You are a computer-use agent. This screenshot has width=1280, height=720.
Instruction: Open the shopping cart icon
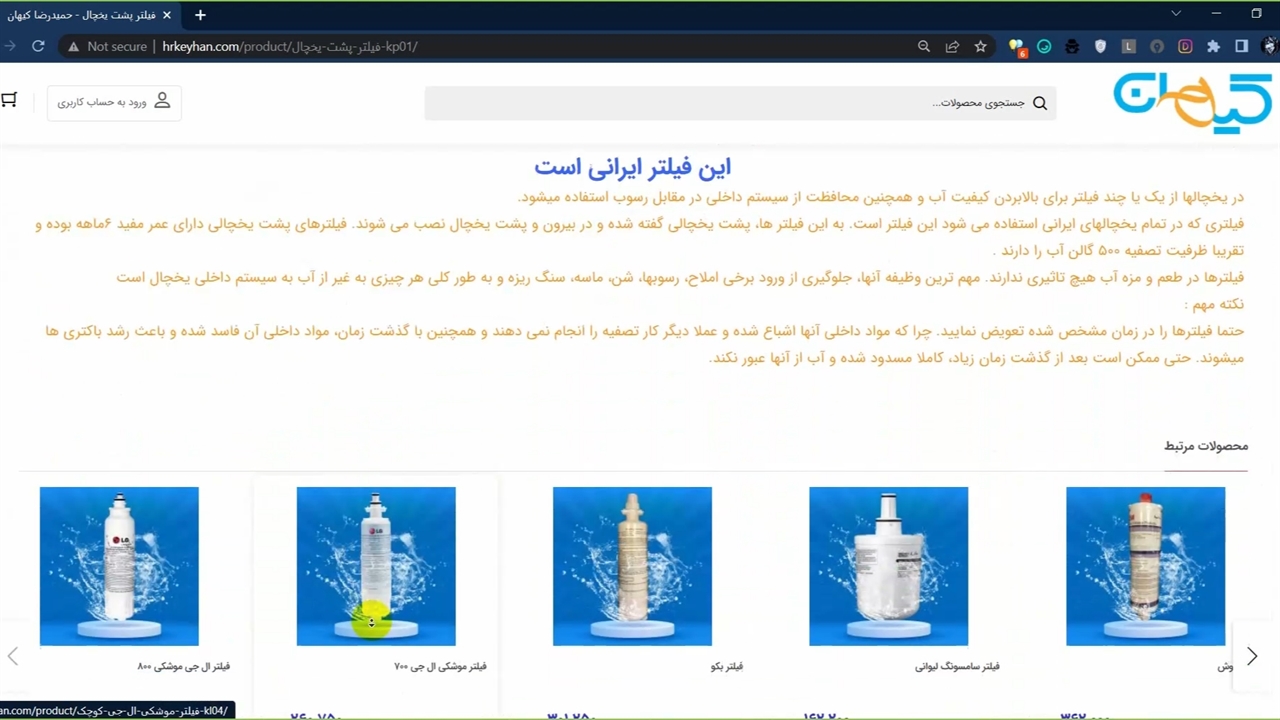click(x=9, y=100)
